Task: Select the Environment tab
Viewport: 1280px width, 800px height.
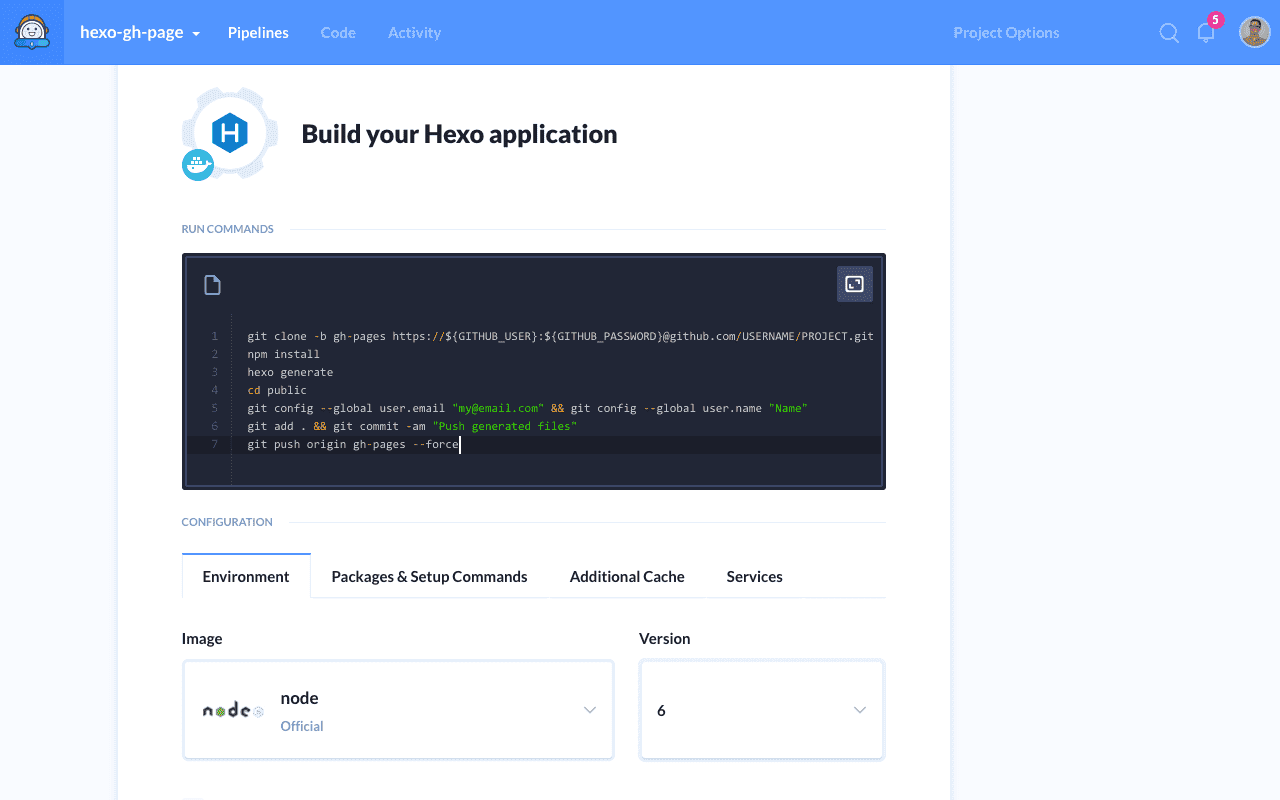Action: coord(246,576)
